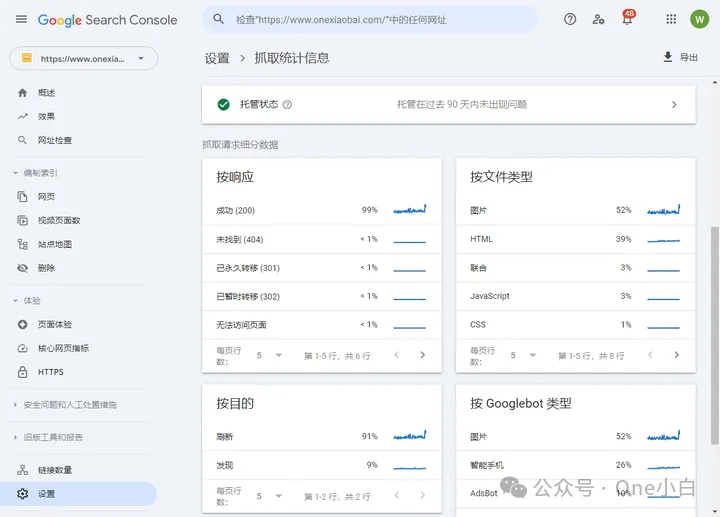Click 设置 breadcrumb link
Image resolution: width=720 pixels, height=517 pixels.
(217, 58)
